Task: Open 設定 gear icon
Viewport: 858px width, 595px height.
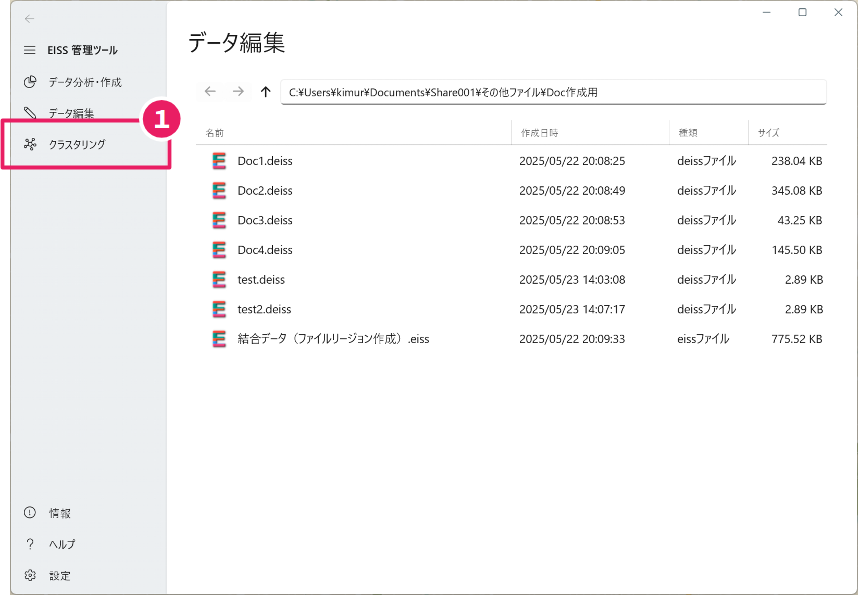Action: (x=30, y=575)
